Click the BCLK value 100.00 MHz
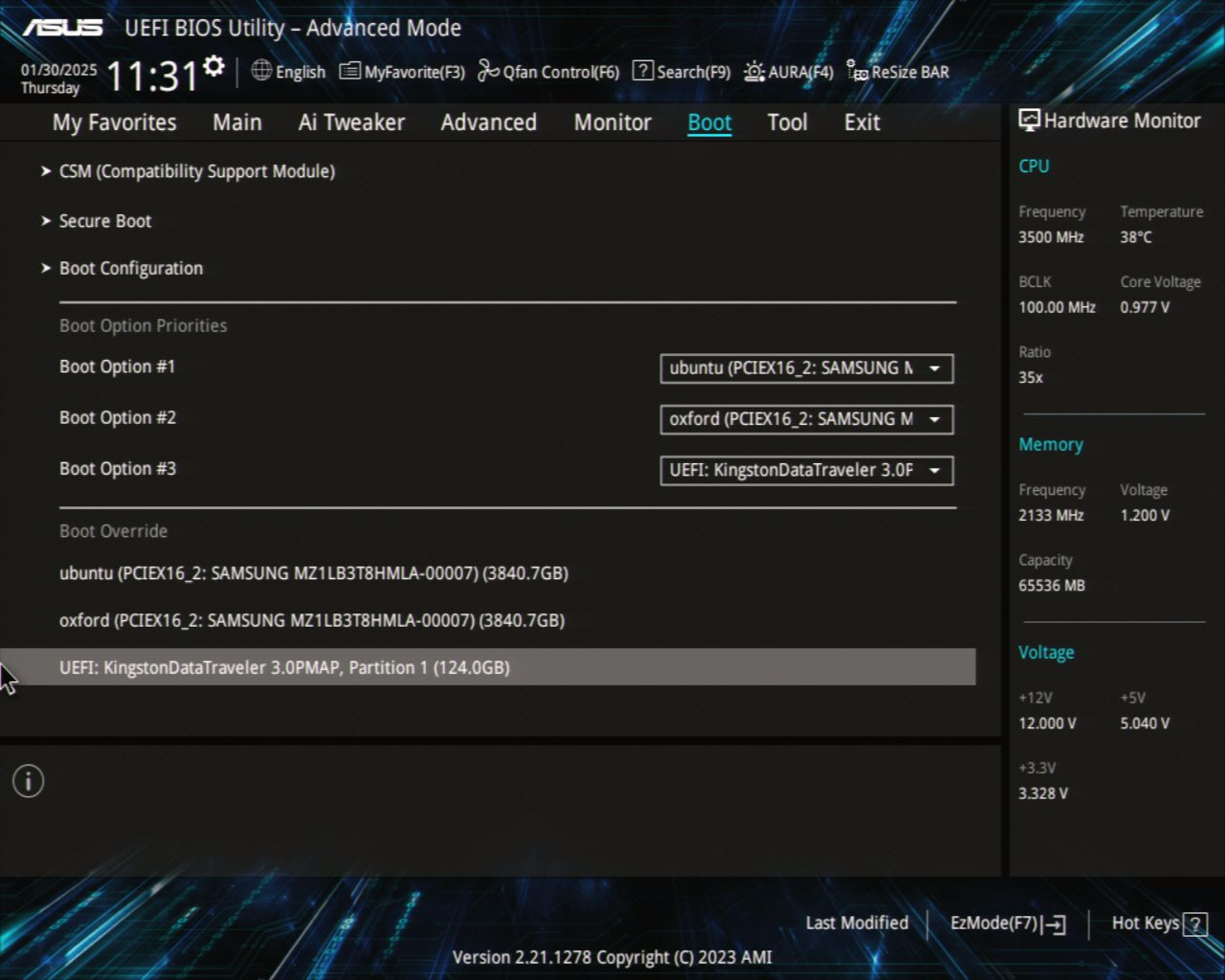Screen dimensions: 1225x980 1057,307
